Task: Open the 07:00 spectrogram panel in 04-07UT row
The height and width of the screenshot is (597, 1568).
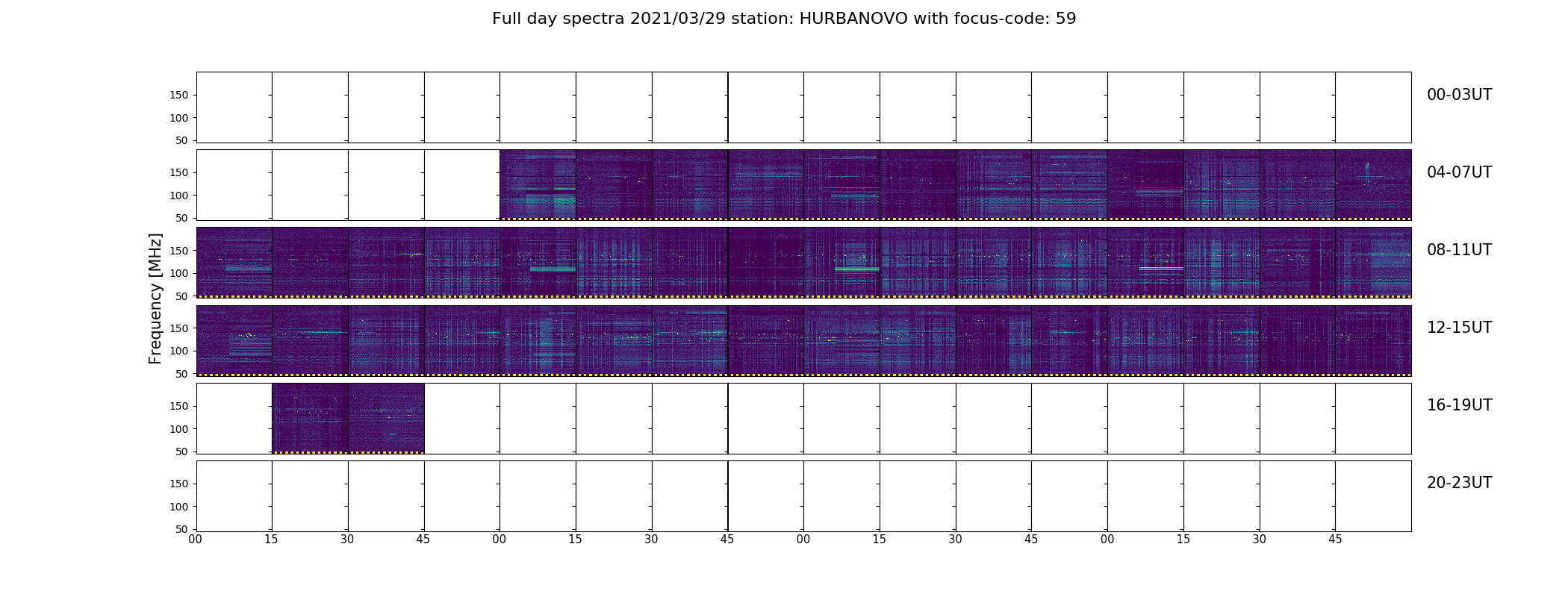Action: 1145,185
